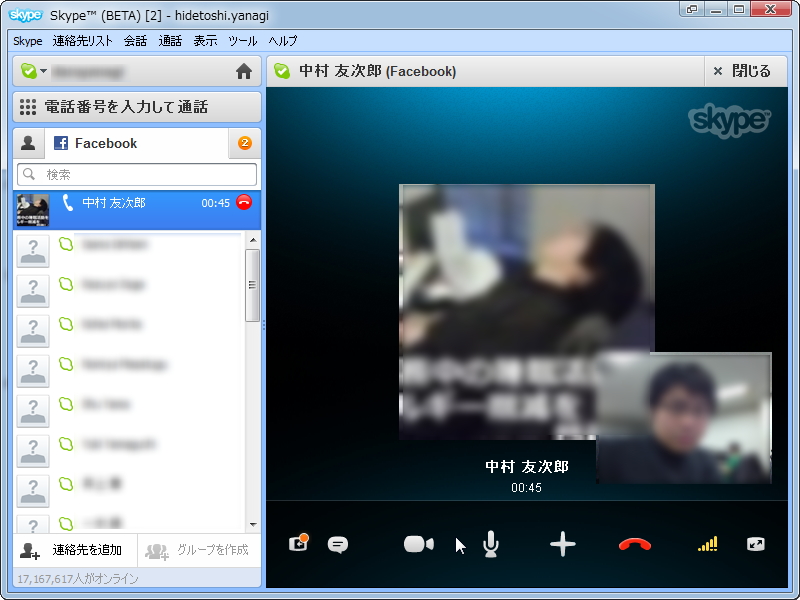Screen dimensions: 800x600
Task: Open recent events tab with badge 2
Action: 244,143
